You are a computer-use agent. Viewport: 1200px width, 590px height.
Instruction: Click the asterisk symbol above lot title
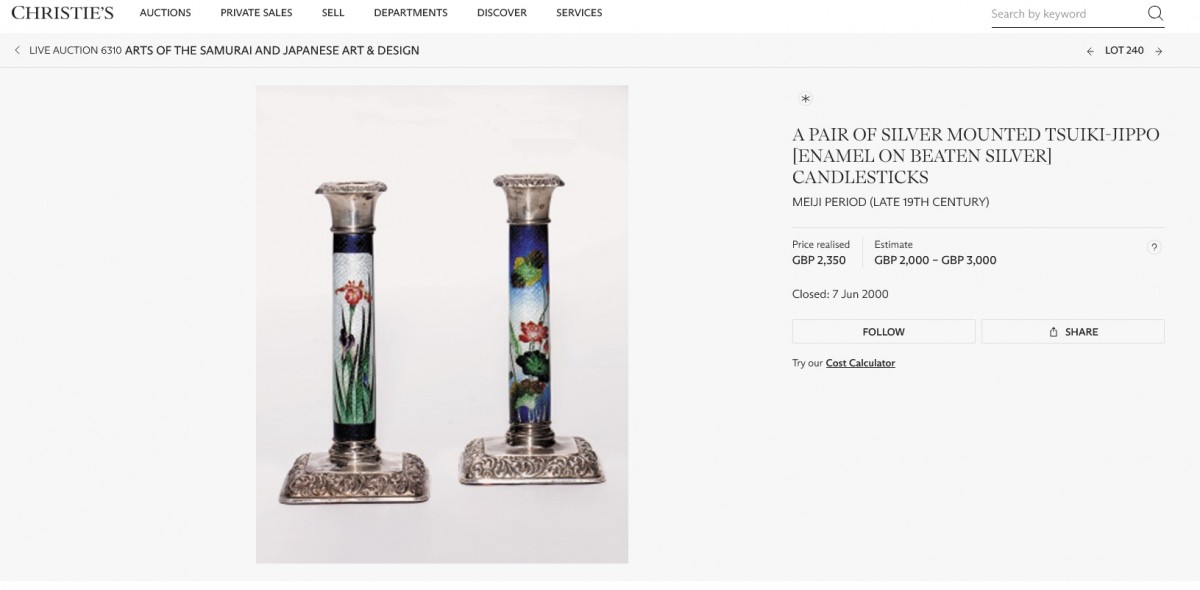tap(805, 98)
